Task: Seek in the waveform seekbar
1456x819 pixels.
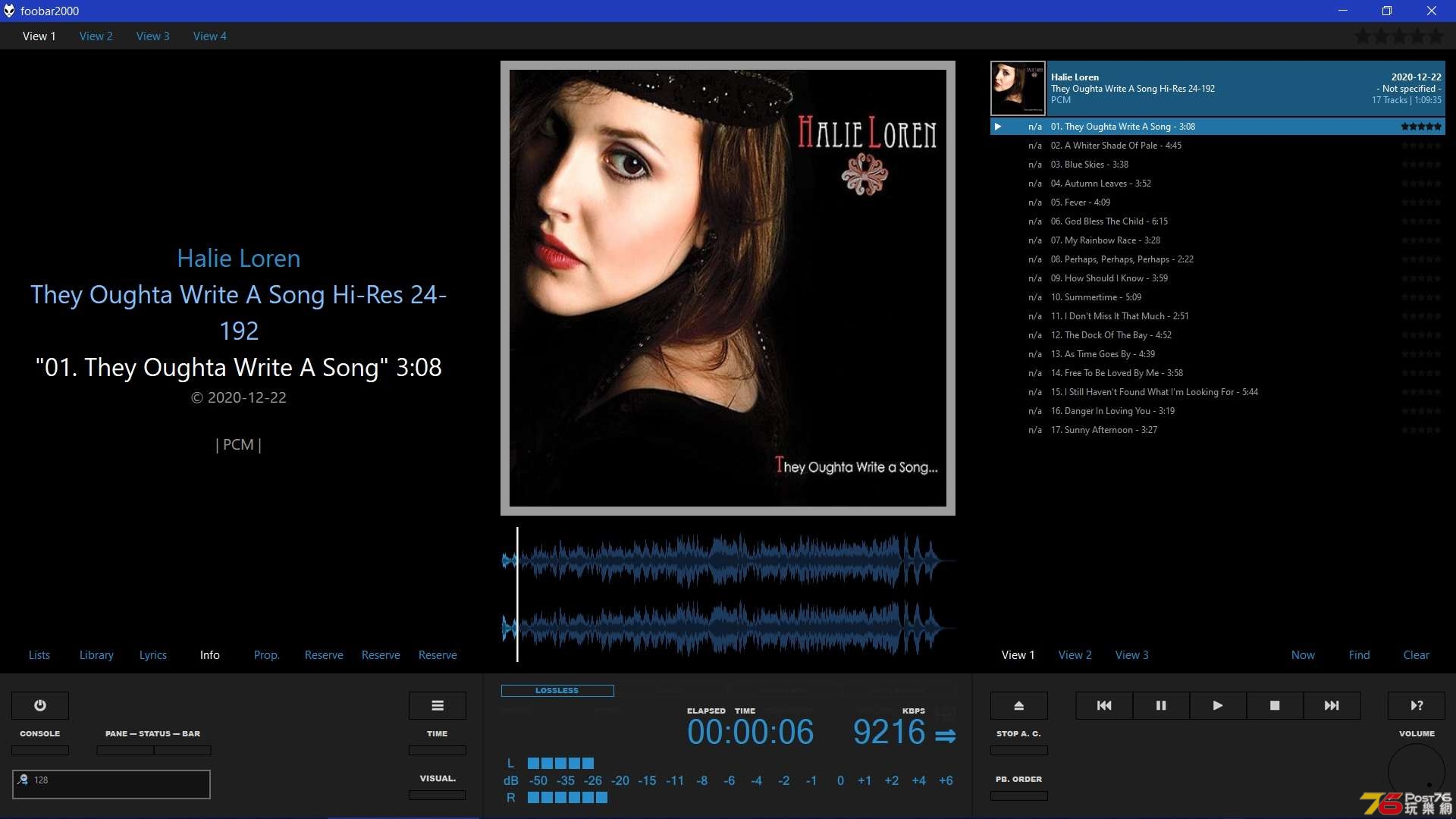Action: coord(728,595)
